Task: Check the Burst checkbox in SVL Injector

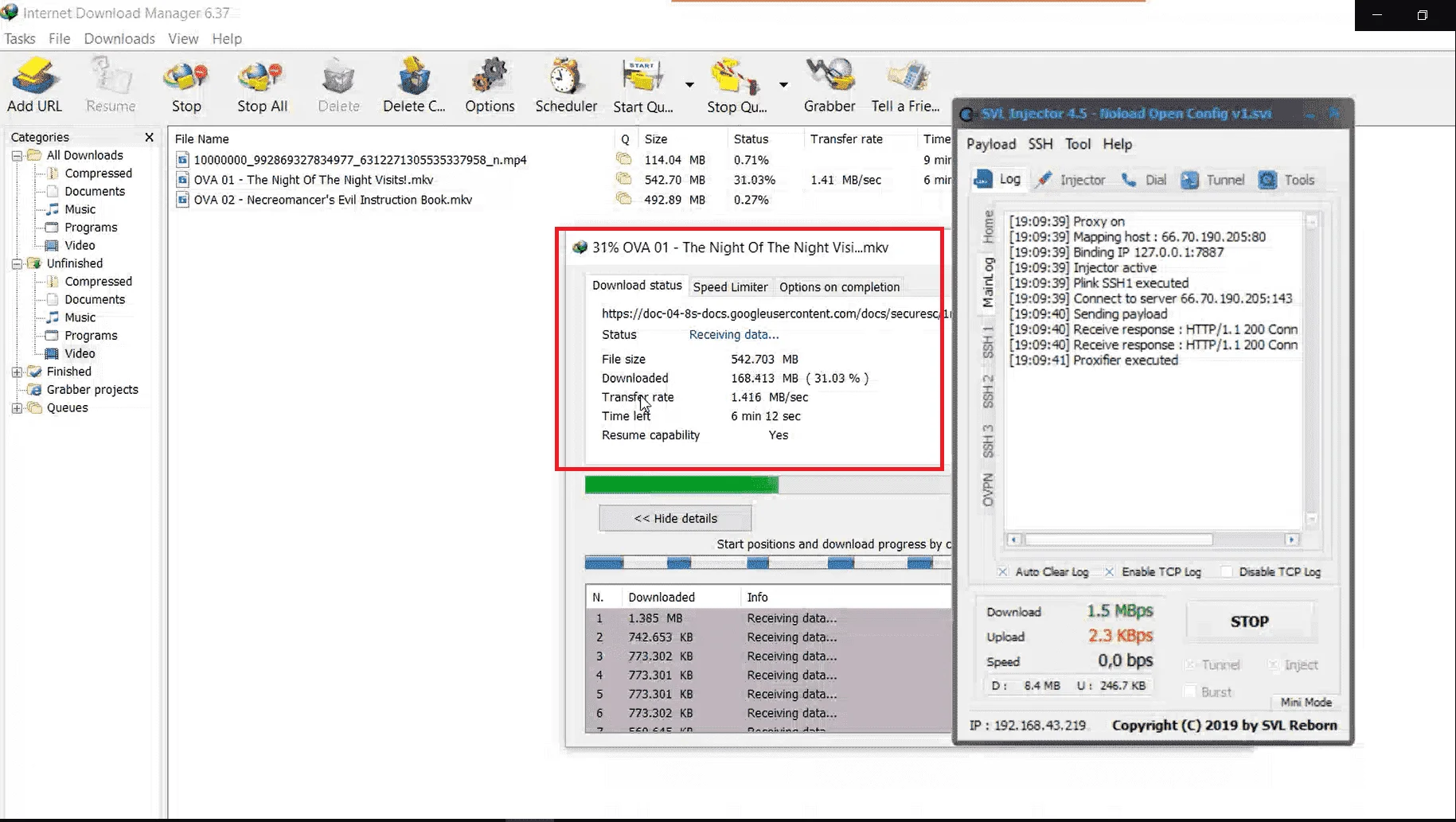Action: (1191, 691)
